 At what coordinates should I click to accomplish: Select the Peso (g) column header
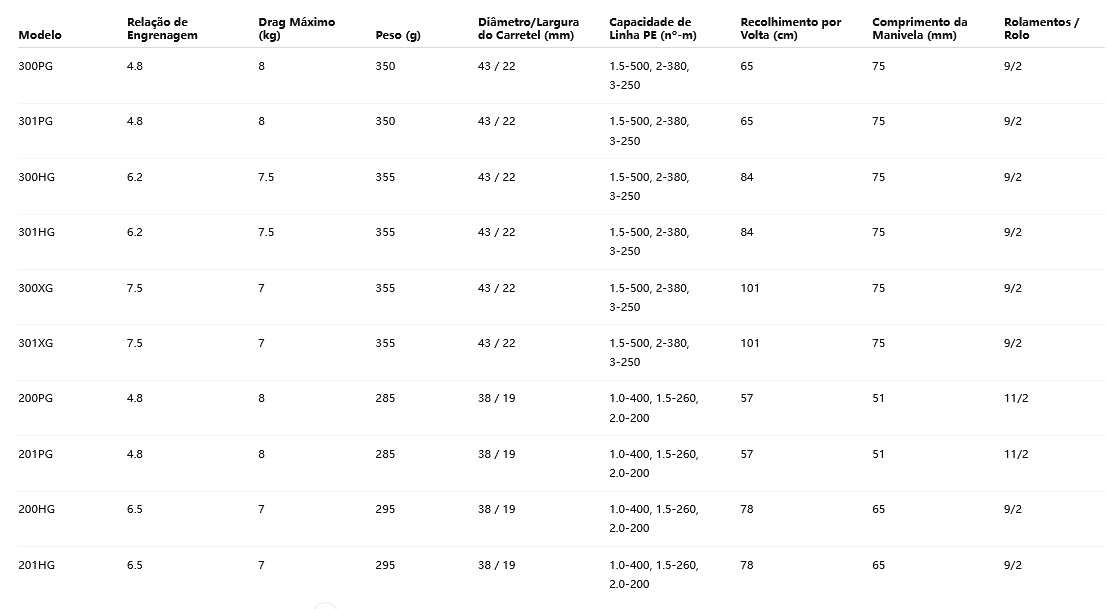pos(398,35)
